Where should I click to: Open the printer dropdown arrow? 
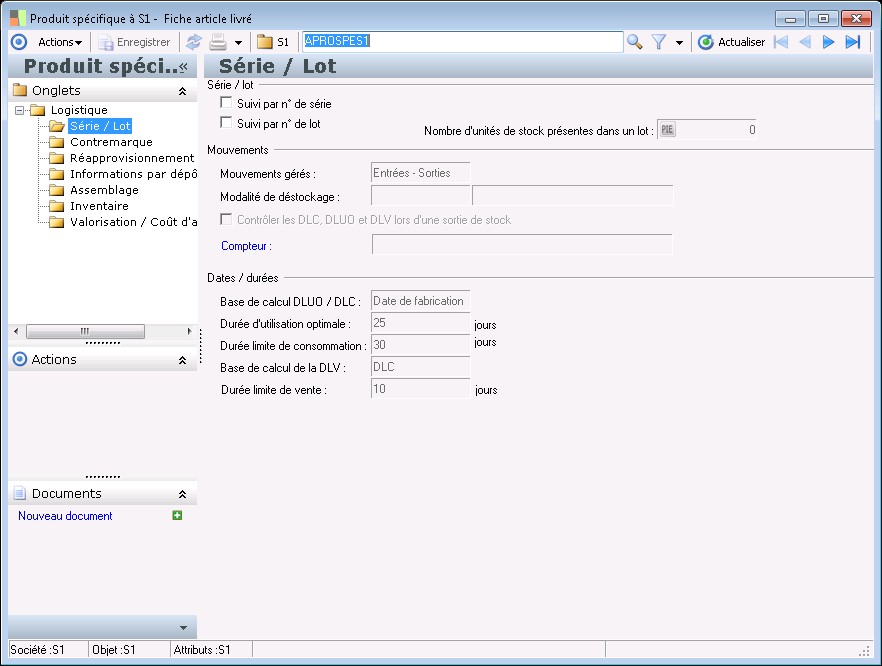(238, 43)
